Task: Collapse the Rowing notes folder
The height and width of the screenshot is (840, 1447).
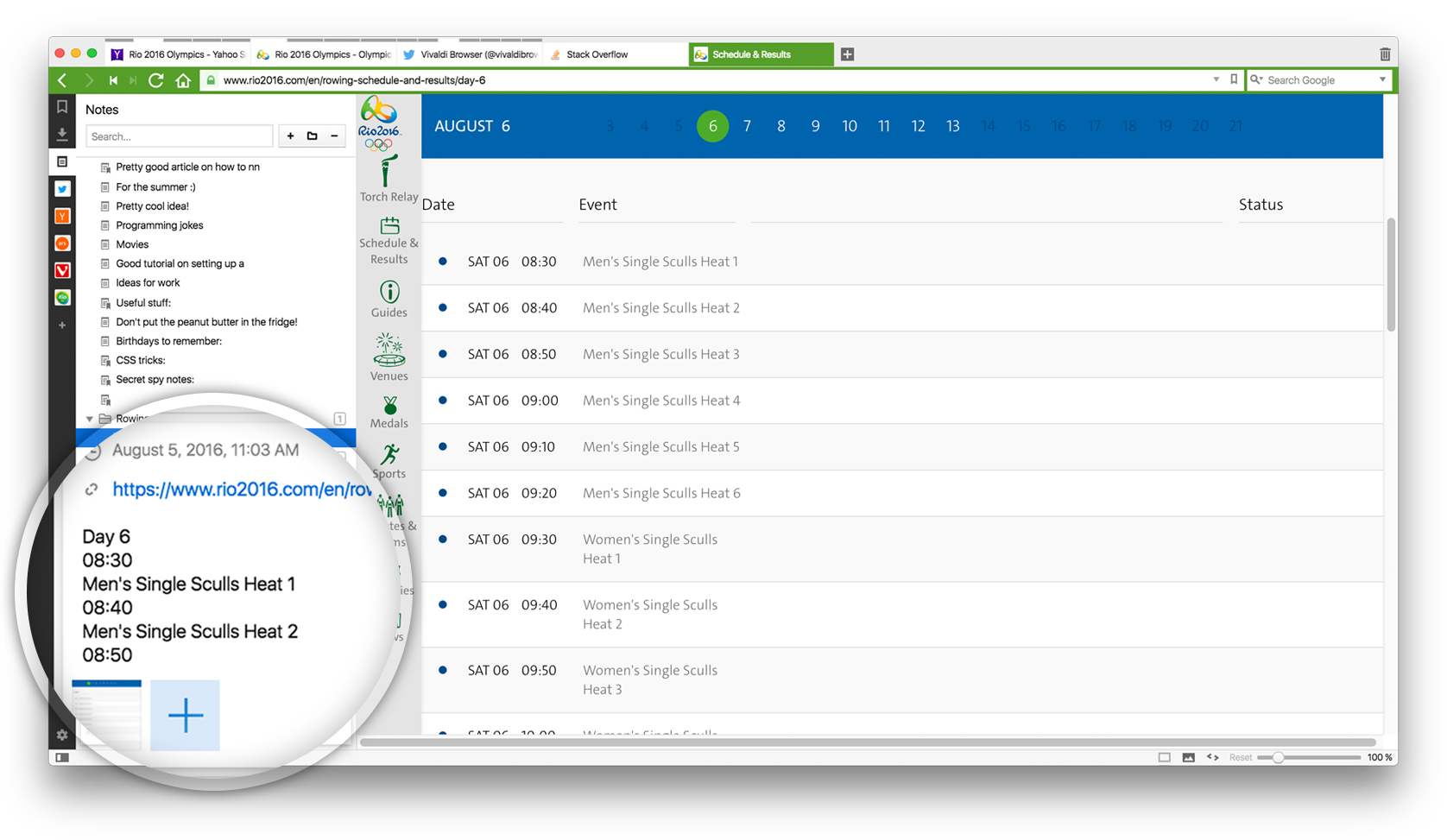Action: tap(89, 419)
